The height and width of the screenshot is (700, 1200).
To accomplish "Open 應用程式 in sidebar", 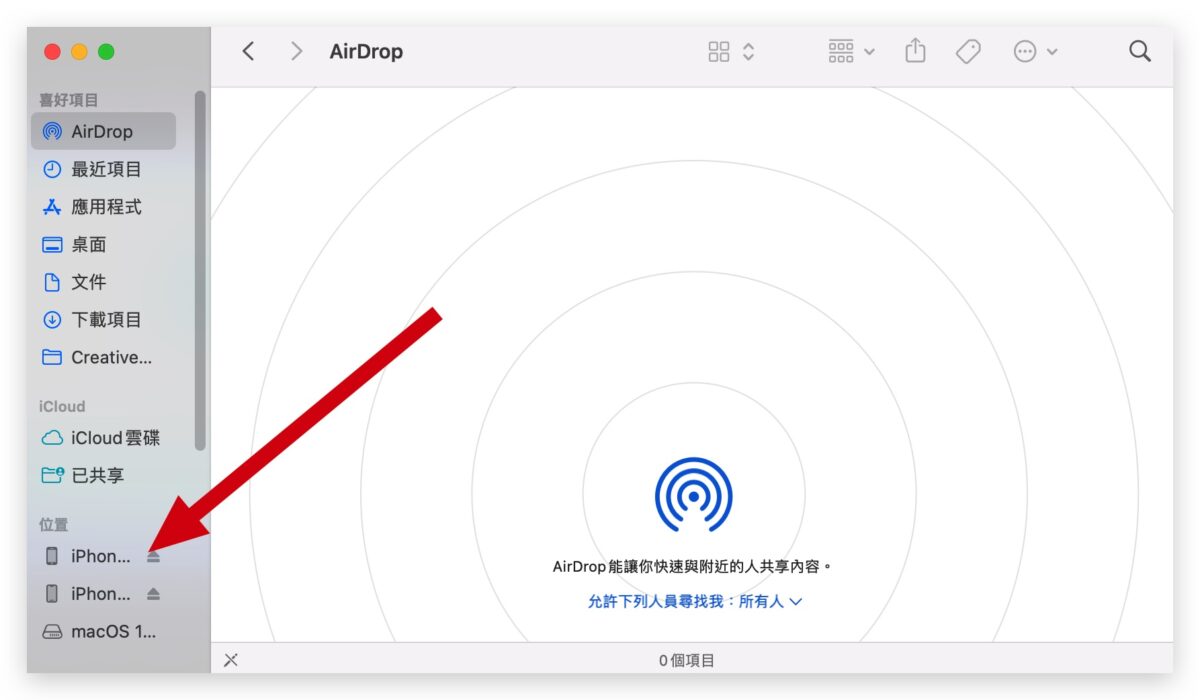I will coord(104,207).
